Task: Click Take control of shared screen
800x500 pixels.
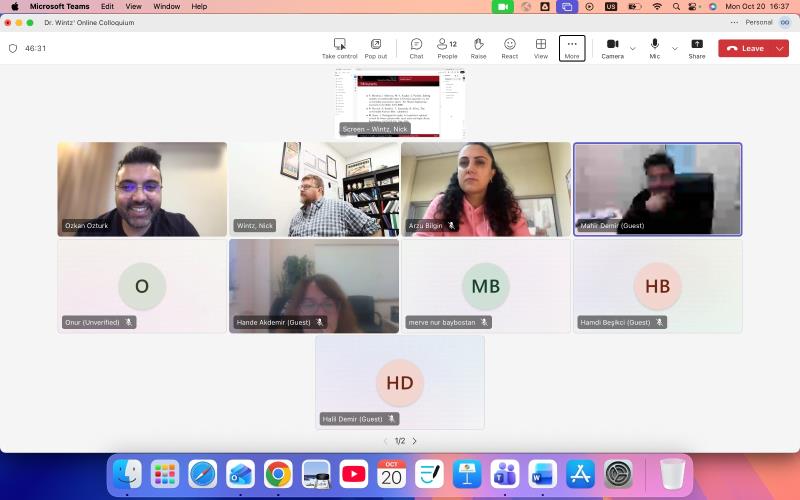Action: (x=339, y=47)
